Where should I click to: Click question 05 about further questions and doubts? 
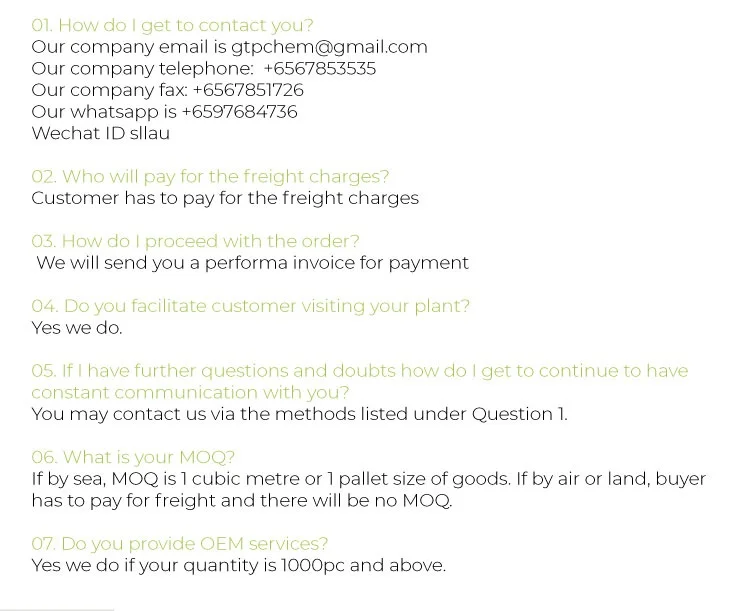[x=360, y=371]
